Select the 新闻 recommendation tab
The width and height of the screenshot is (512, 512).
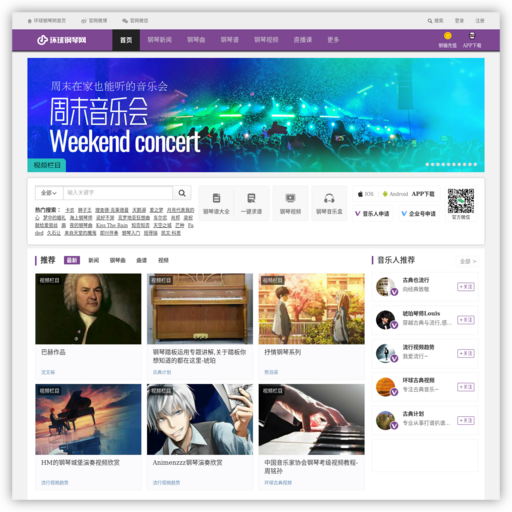94,260
